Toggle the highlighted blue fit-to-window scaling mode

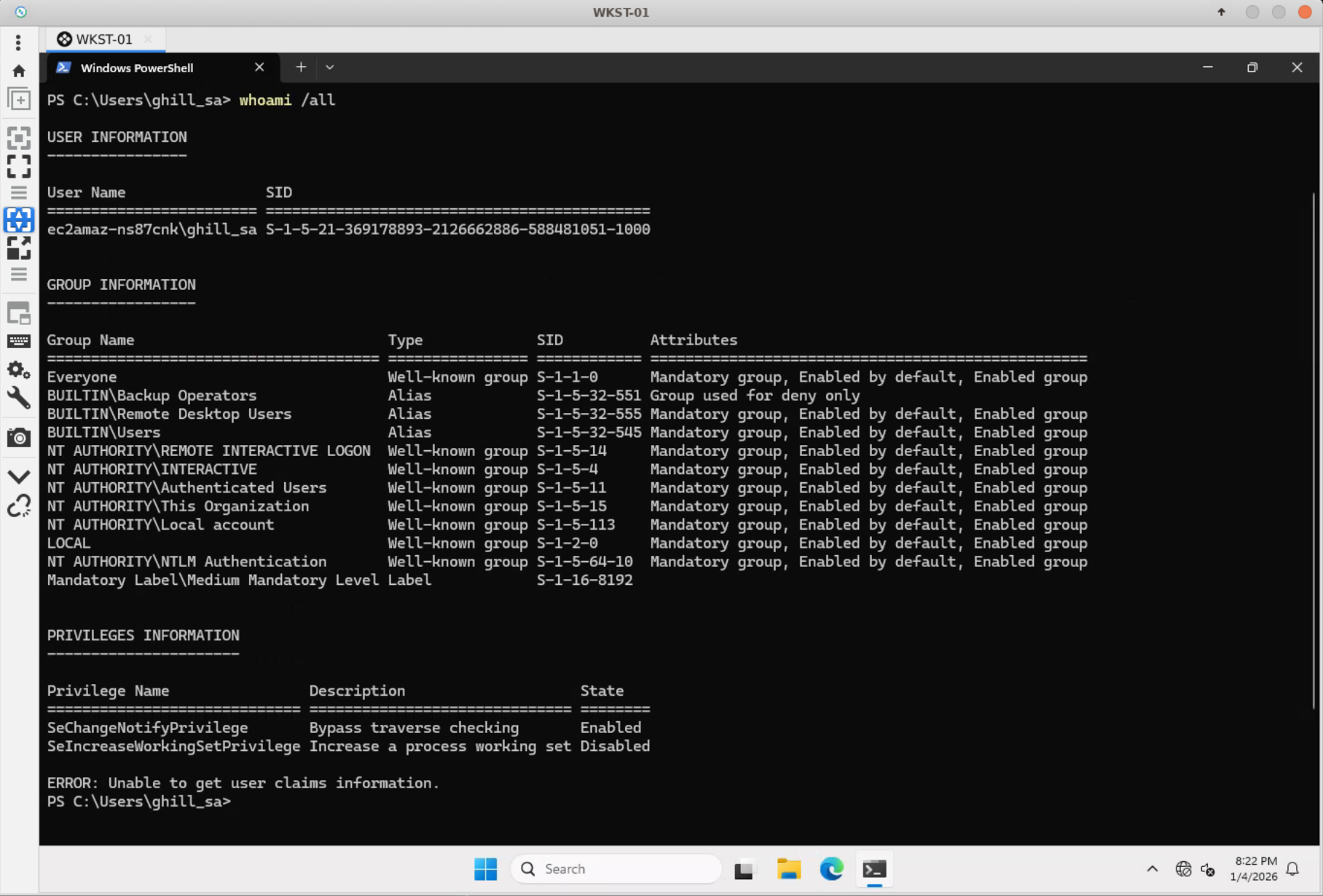[19, 219]
